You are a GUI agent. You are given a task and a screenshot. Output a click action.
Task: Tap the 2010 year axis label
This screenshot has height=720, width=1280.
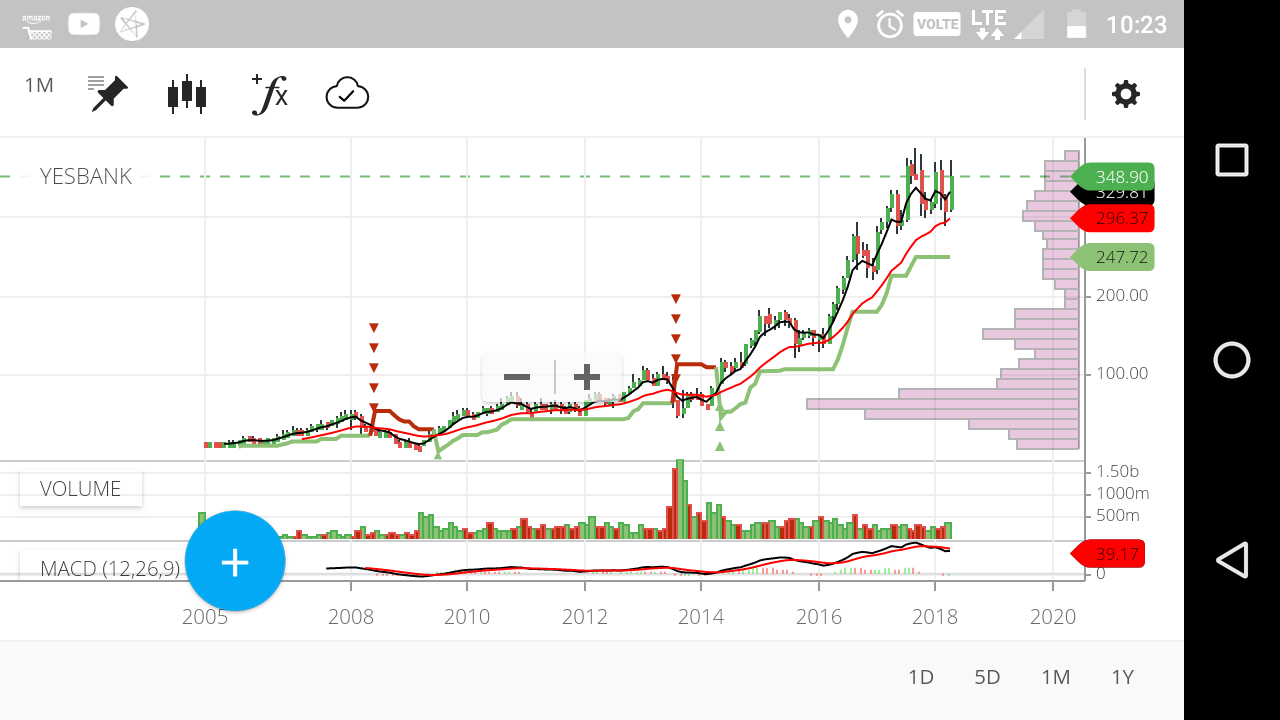point(467,617)
